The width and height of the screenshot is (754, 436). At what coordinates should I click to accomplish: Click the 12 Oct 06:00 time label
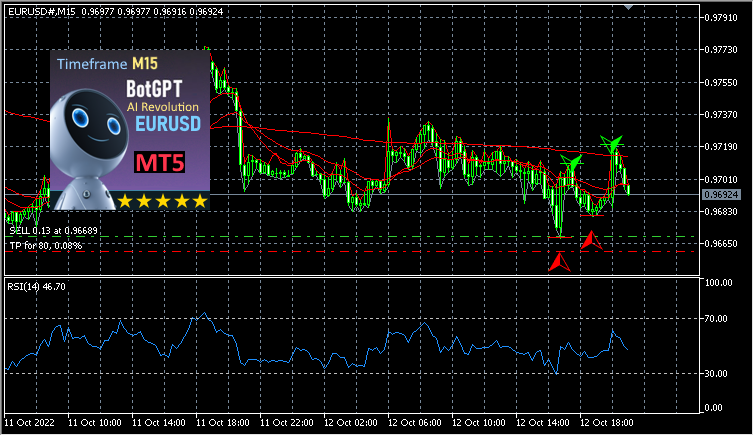pos(415,423)
